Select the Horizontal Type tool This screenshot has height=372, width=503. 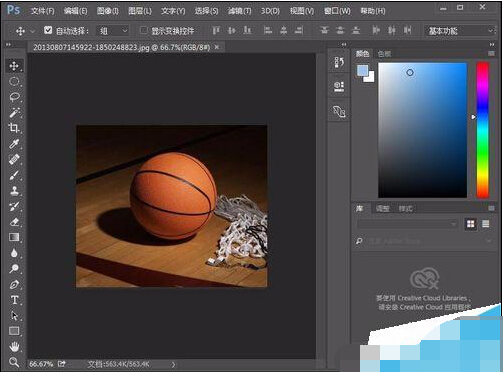(x=14, y=300)
